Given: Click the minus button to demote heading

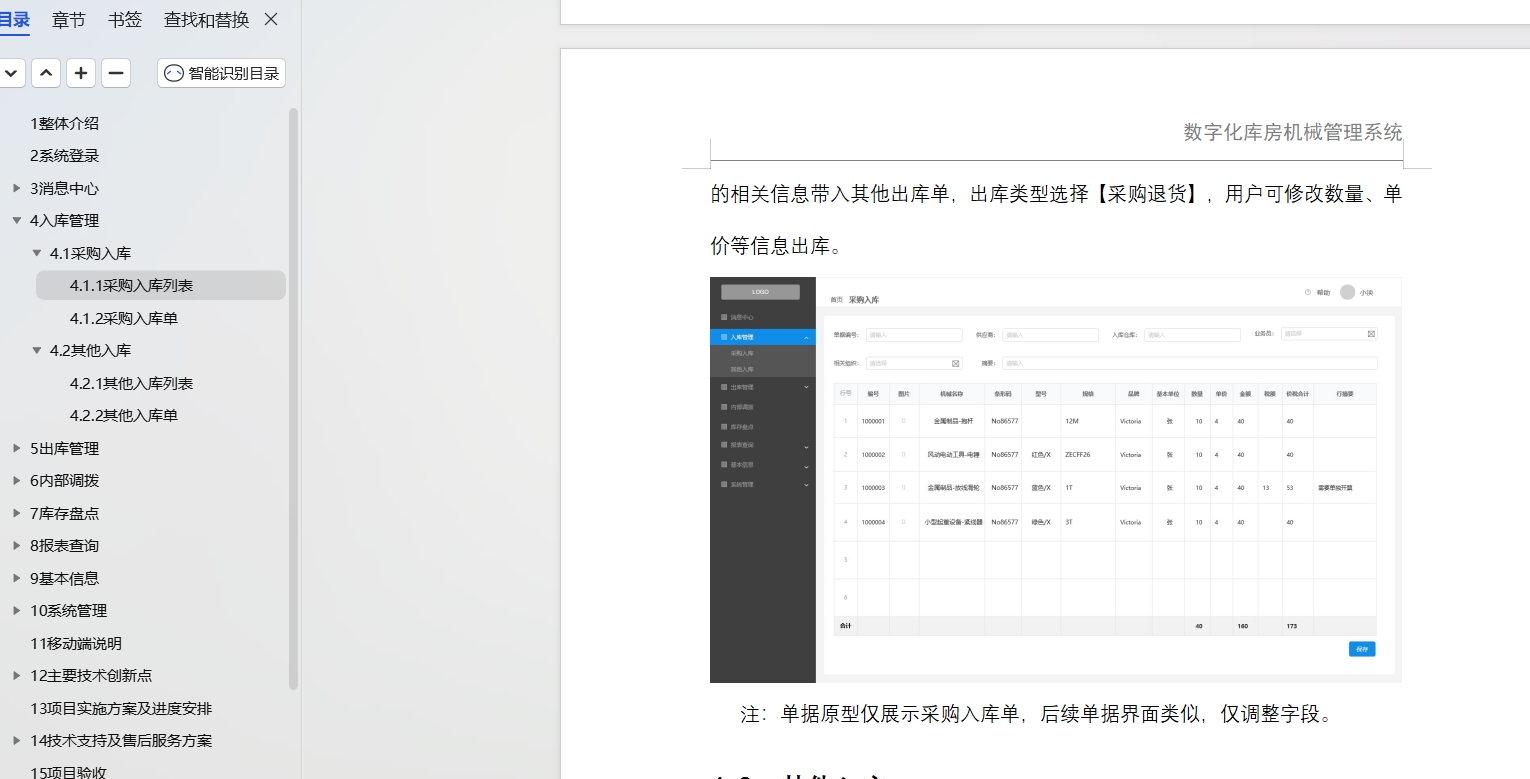Looking at the screenshot, I should pyautogui.click(x=116, y=73).
